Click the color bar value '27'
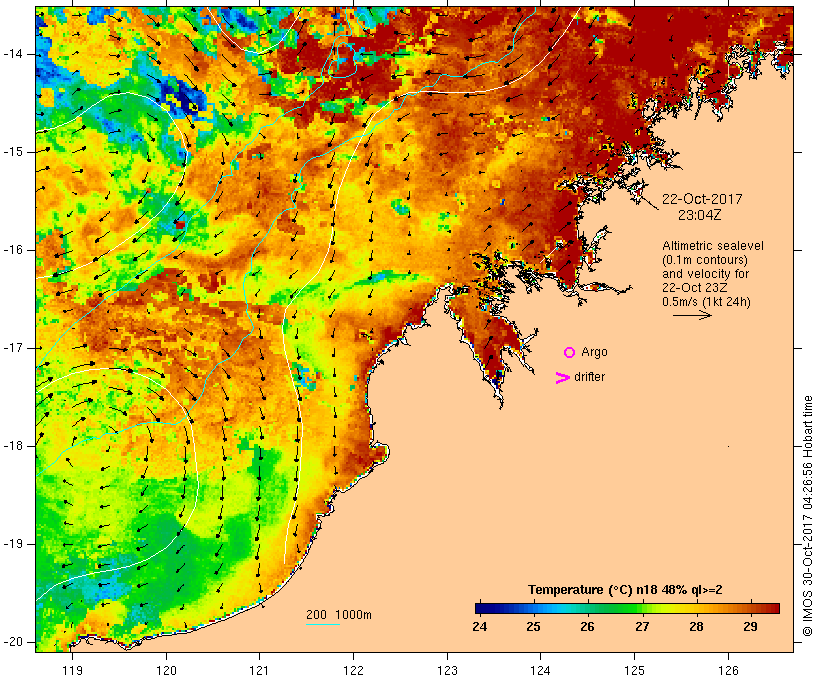 pyautogui.click(x=642, y=627)
